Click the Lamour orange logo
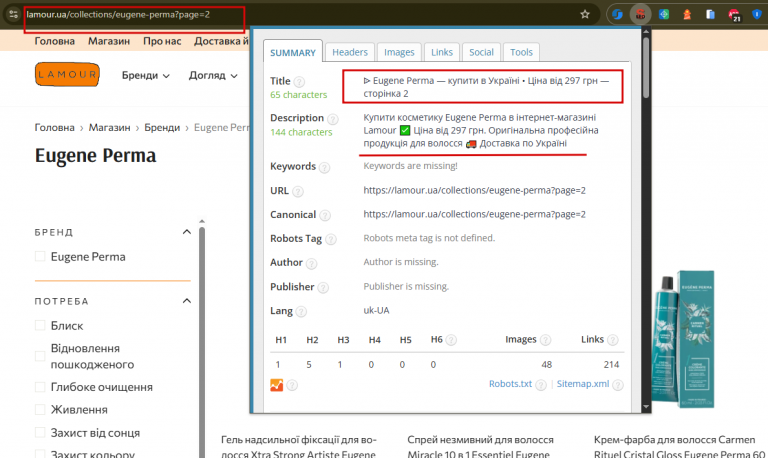768x458 pixels. click(x=67, y=74)
